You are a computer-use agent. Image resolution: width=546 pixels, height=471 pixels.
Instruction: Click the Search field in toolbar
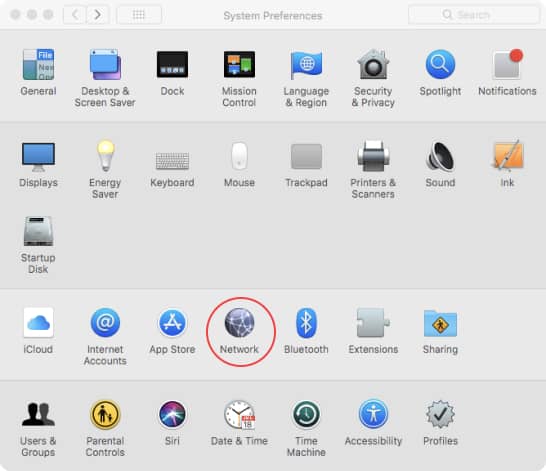(x=474, y=15)
